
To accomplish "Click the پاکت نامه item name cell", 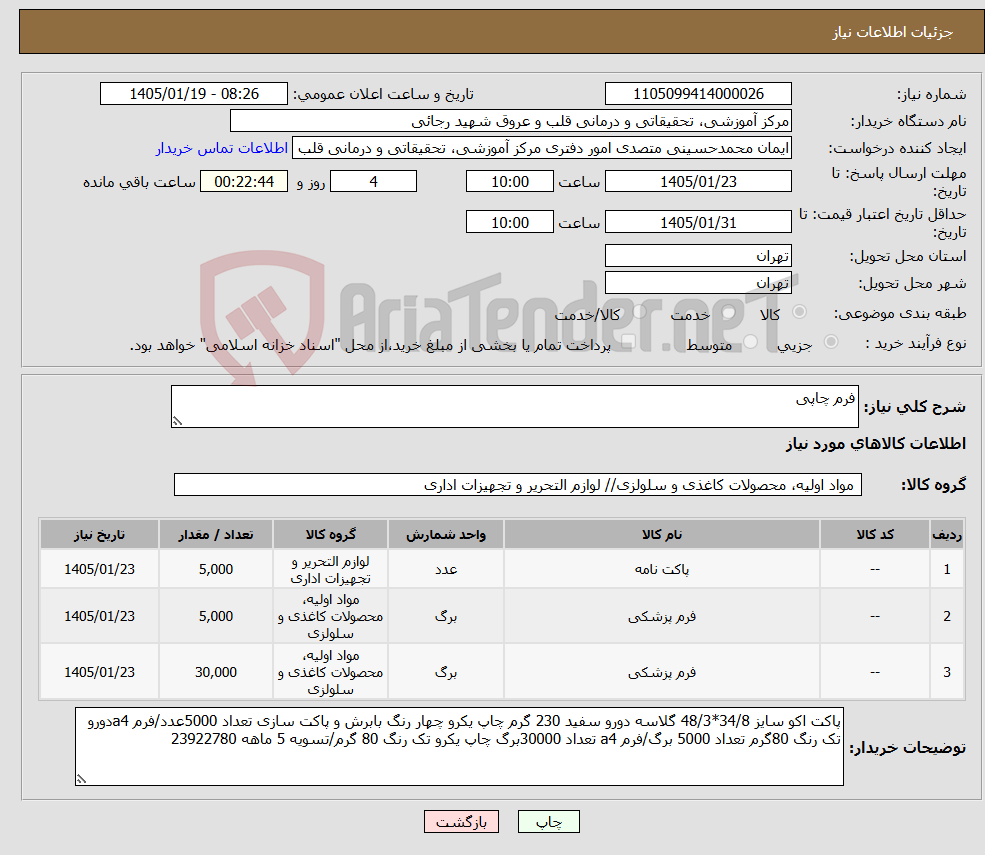I will pyautogui.click(x=661, y=569).
